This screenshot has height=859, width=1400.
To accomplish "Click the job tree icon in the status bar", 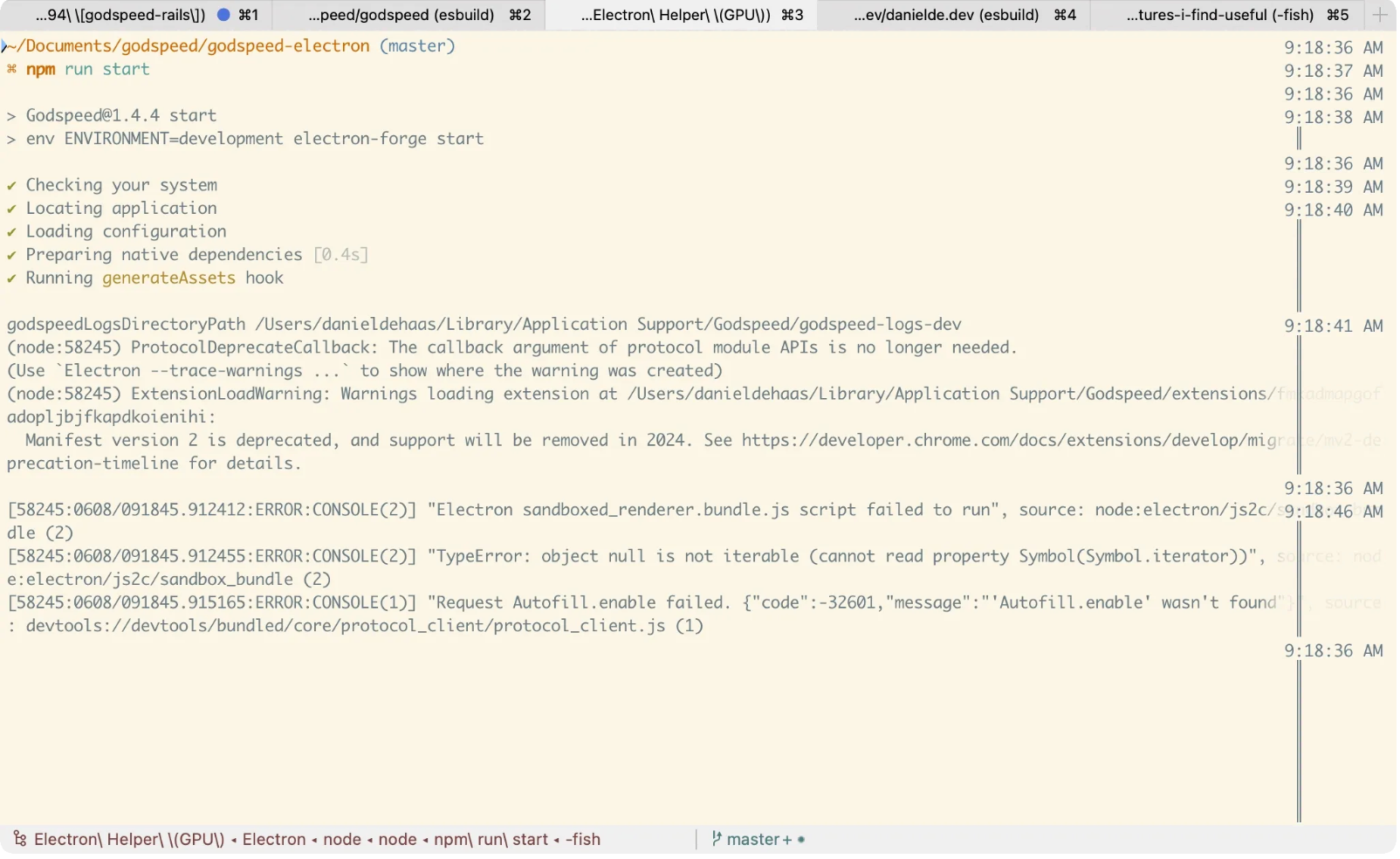I will click(x=19, y=840).
